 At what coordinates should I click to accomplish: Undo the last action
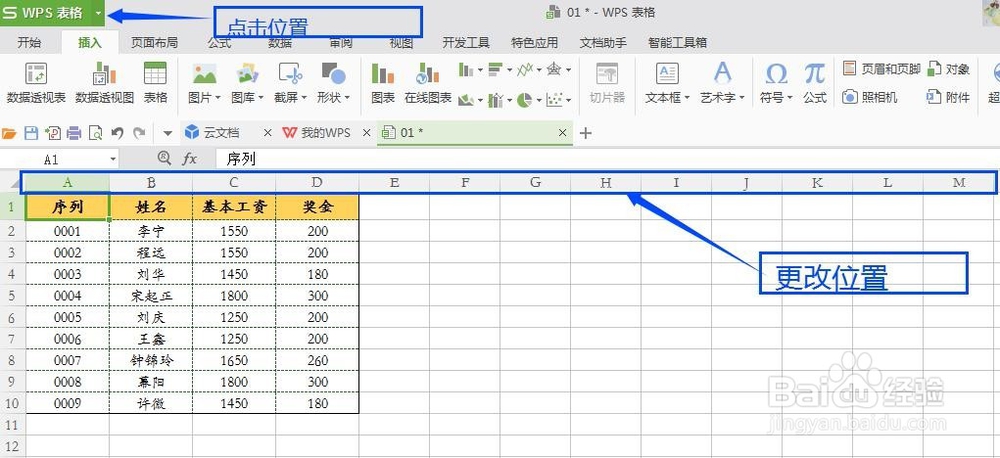[x=117, y=133]
